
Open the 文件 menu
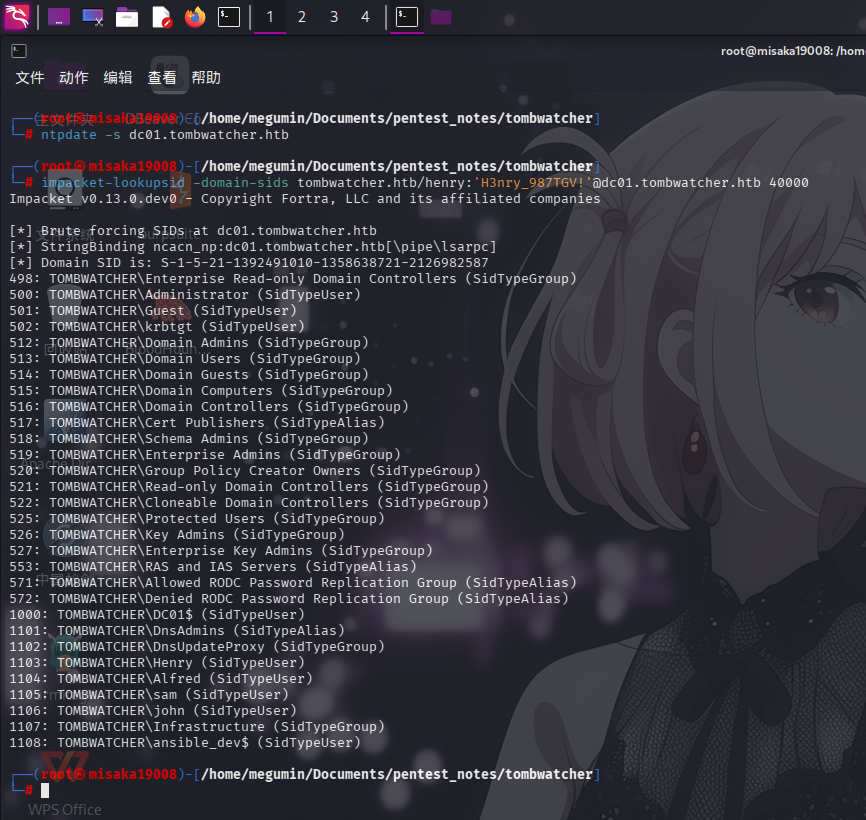point(30,77)
